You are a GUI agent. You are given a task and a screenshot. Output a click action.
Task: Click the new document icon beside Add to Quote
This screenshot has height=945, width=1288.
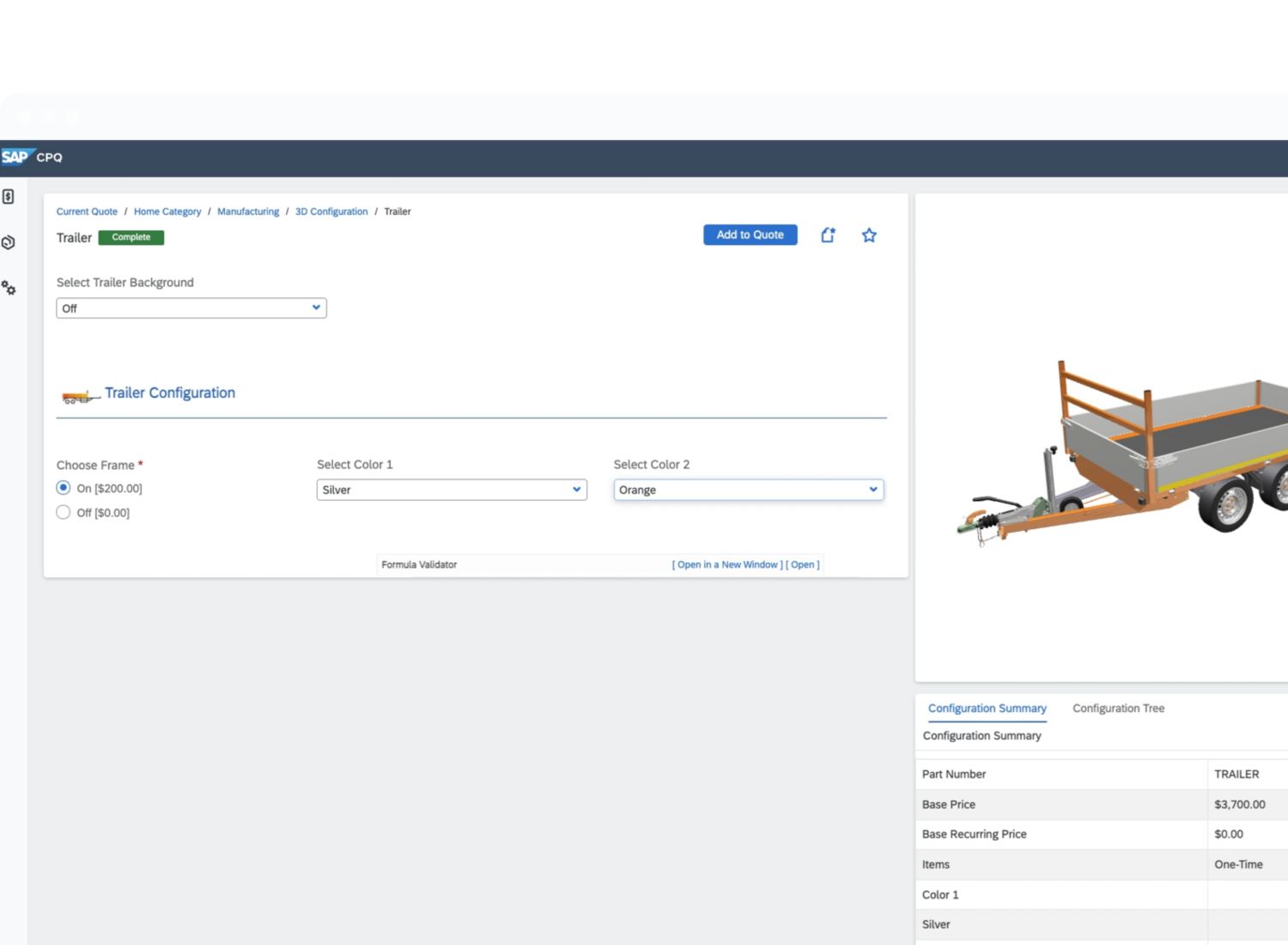click(x=828, y=235)
